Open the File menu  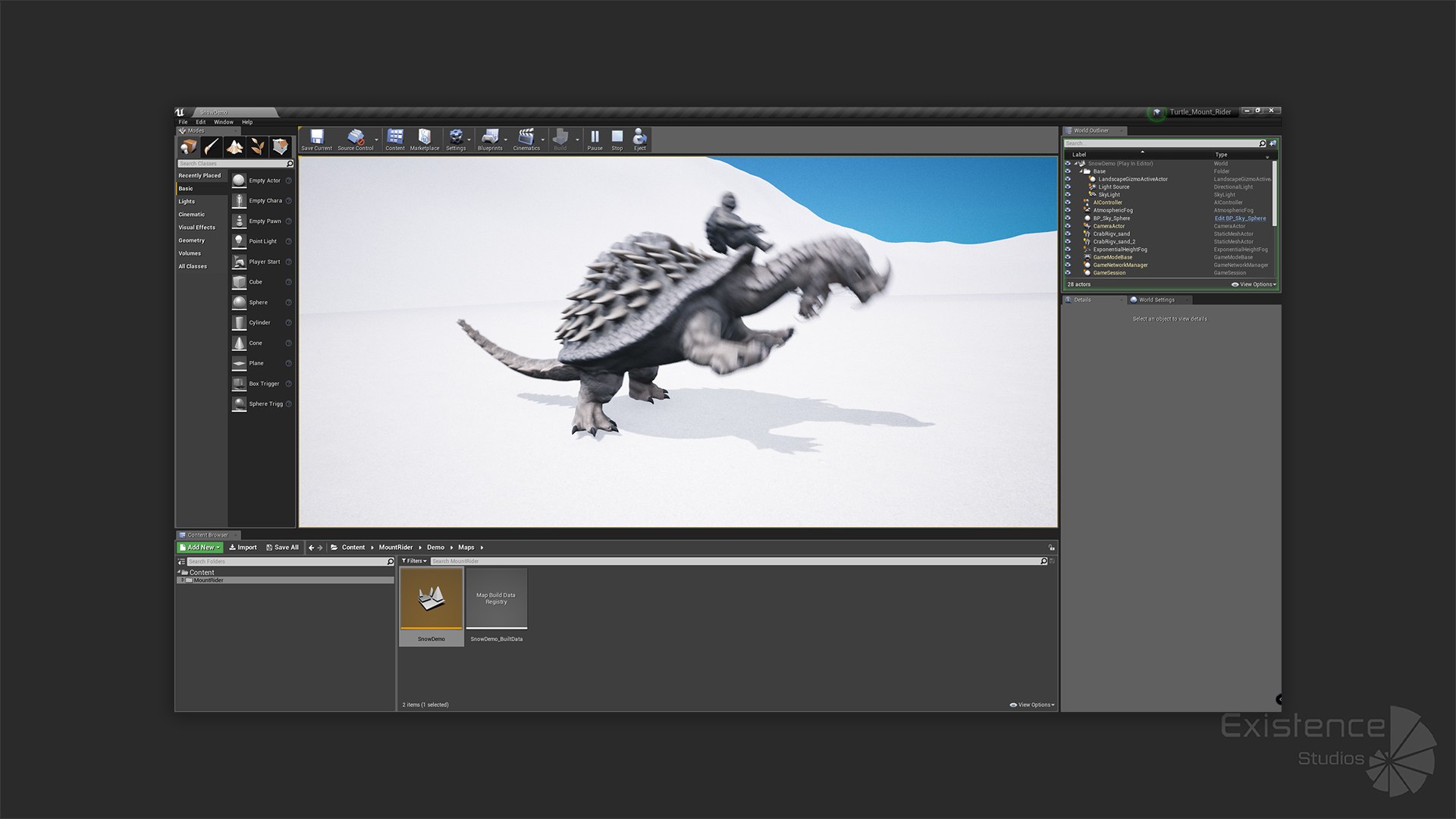(x=183, y=122)
